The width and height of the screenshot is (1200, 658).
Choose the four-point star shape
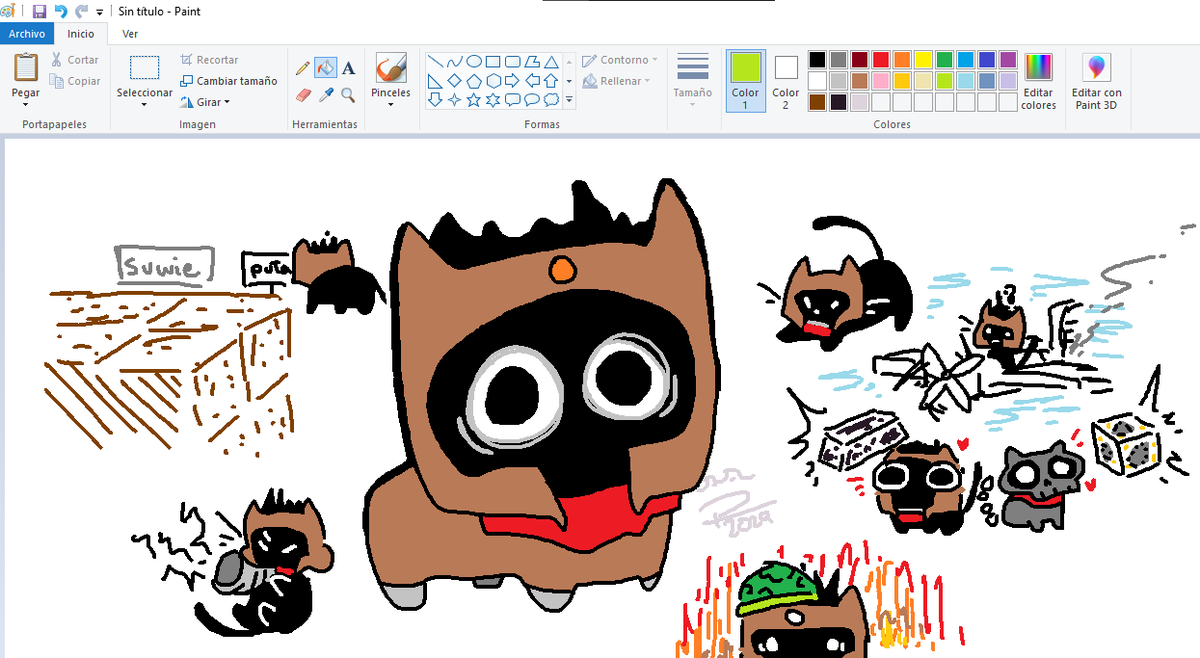[x=454, y=100]
